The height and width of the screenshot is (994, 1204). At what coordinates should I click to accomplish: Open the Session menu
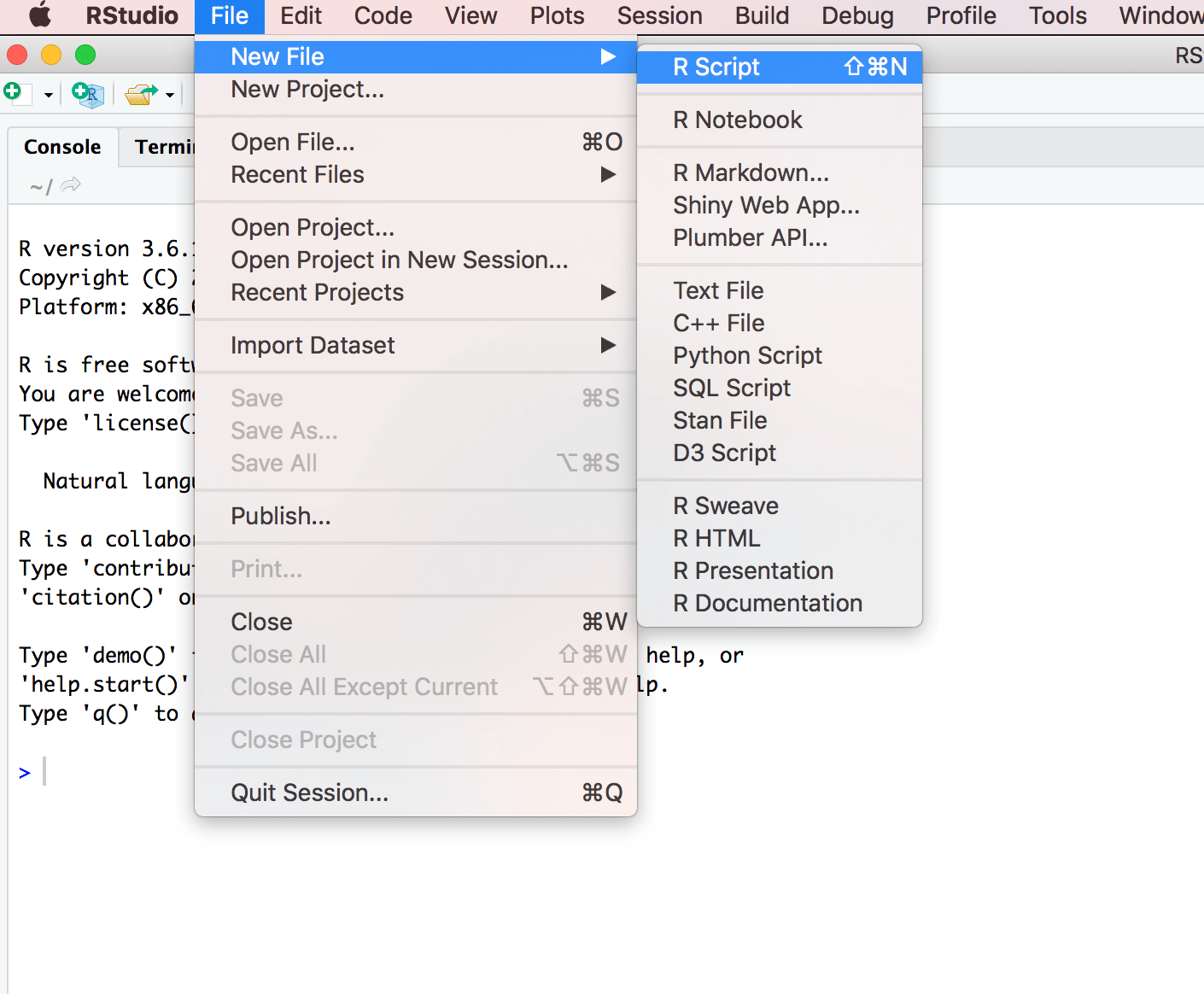click(x=658, y=15)
